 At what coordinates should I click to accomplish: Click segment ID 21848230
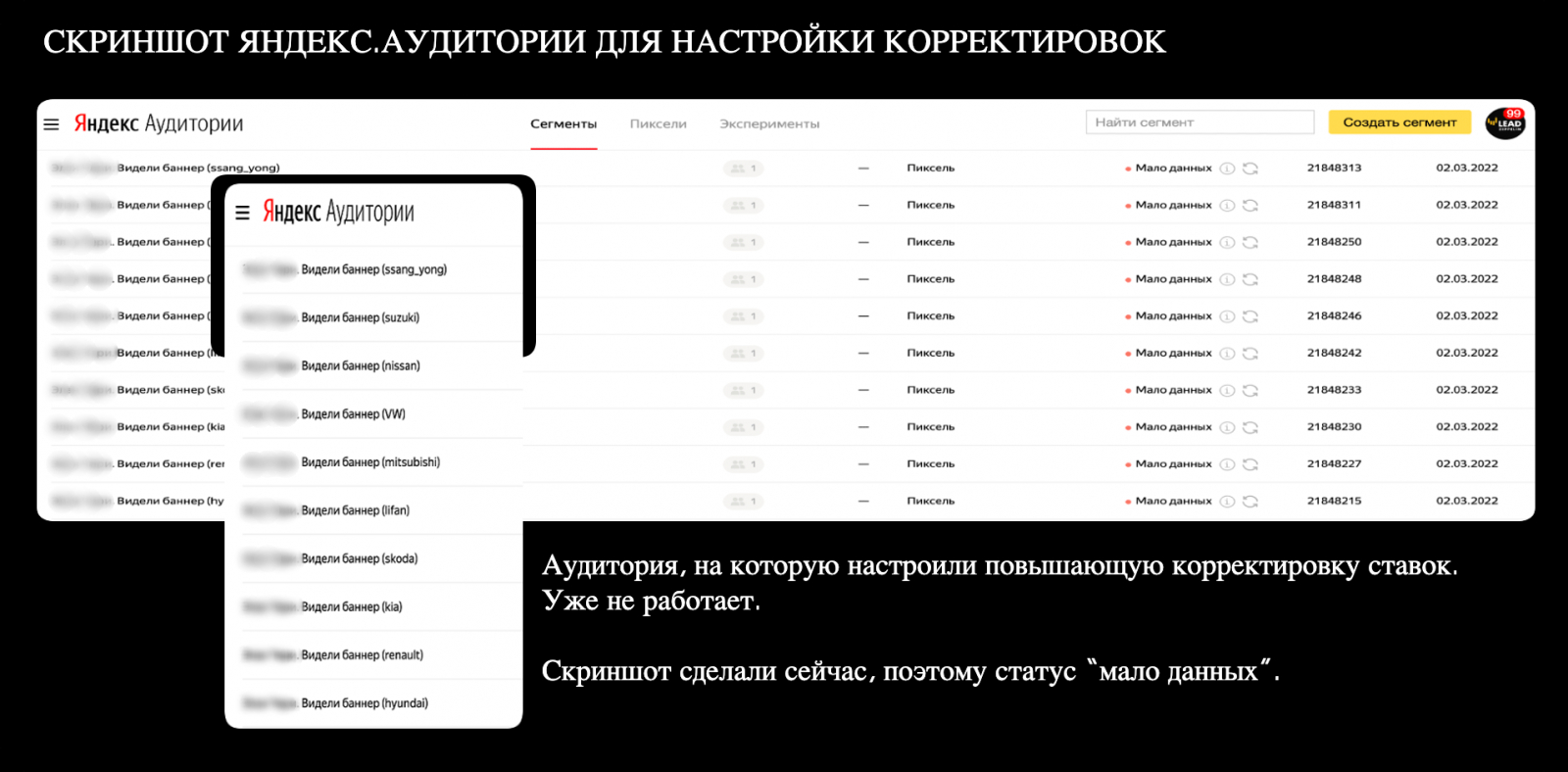[1334, 427]
